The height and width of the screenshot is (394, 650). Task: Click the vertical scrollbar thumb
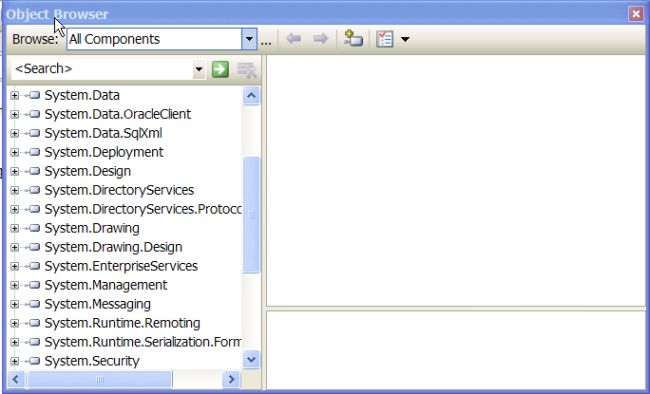pos(251,215)
